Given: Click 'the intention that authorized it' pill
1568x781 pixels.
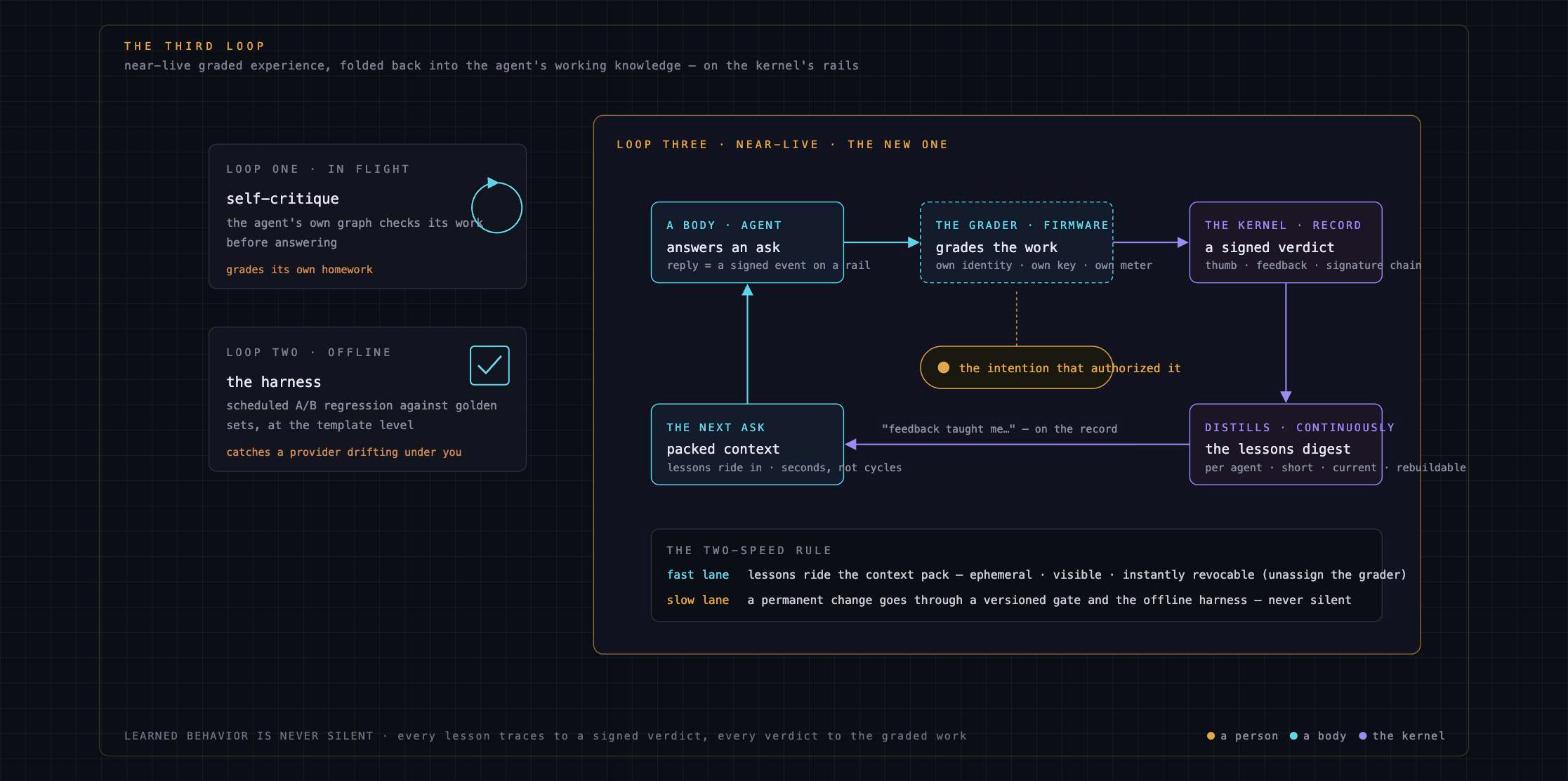Looking at the screenshot, I should [x=1016, y=368].
